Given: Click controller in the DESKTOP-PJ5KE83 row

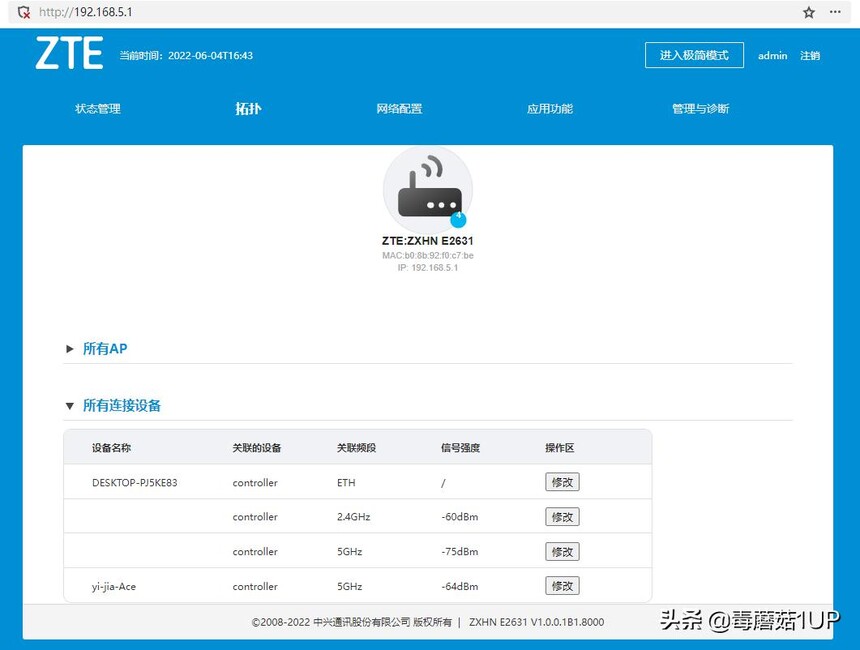Looking at the screenshot, I should 255,483.
